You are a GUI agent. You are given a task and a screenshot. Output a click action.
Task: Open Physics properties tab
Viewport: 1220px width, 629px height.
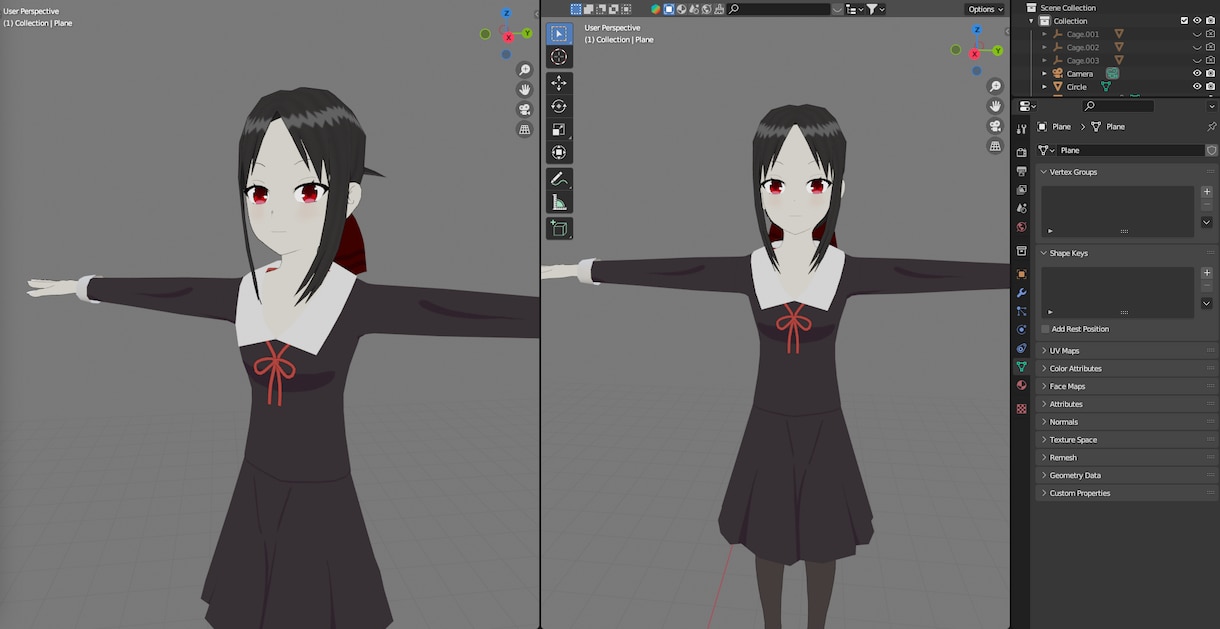point(1021,329)
